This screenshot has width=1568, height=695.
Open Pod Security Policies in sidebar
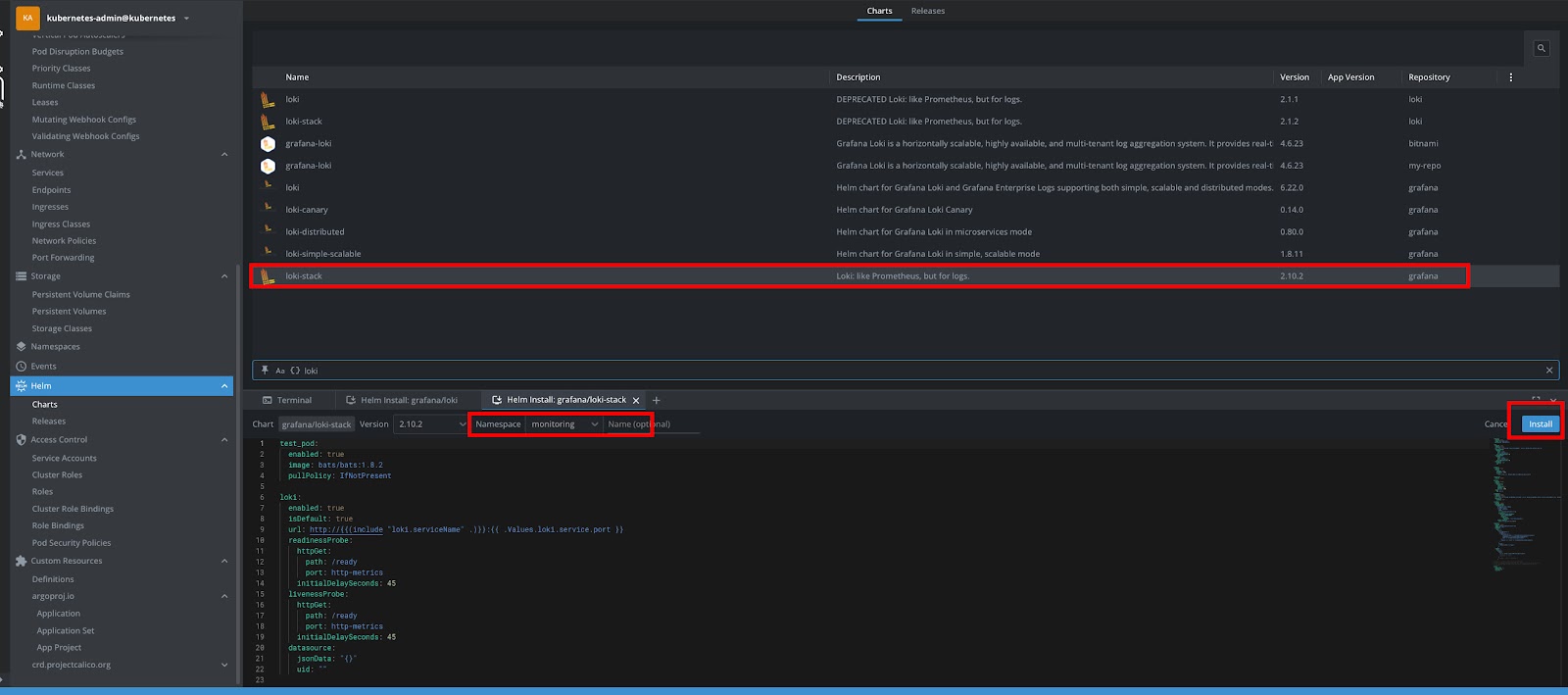coord(72,543)
